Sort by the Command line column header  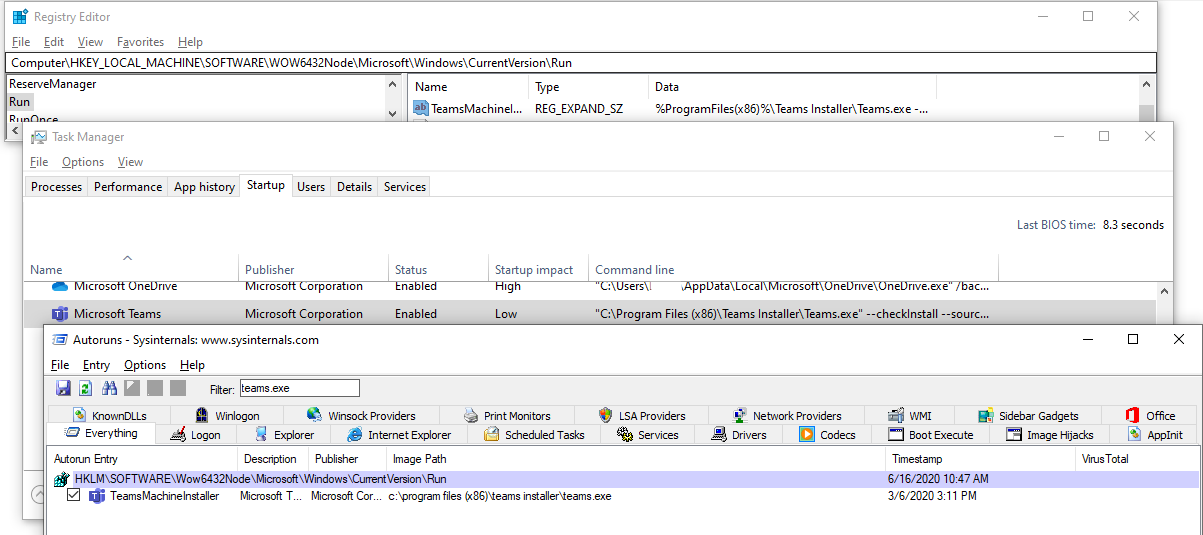[x=793, y=269]
